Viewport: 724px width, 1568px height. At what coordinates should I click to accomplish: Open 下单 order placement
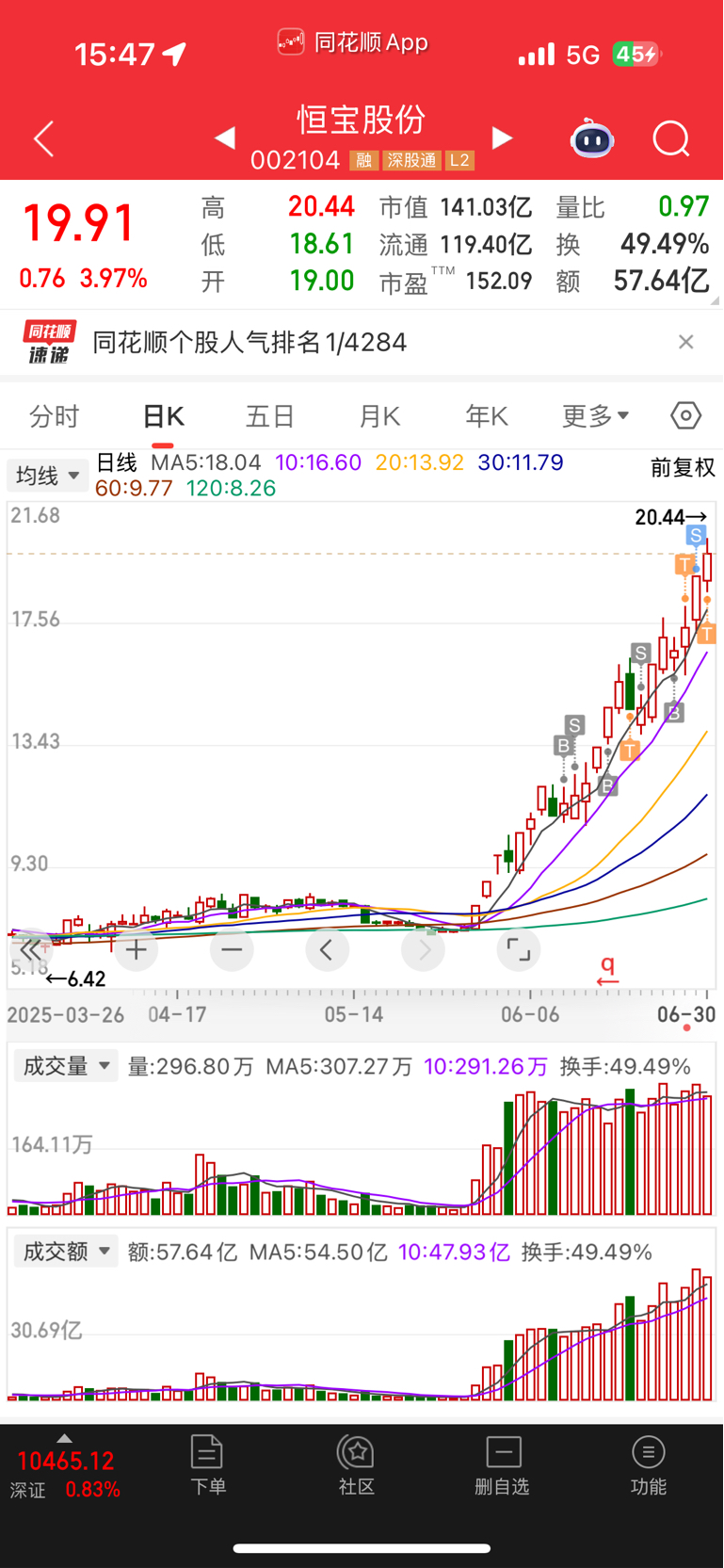tap(207, 1465)
